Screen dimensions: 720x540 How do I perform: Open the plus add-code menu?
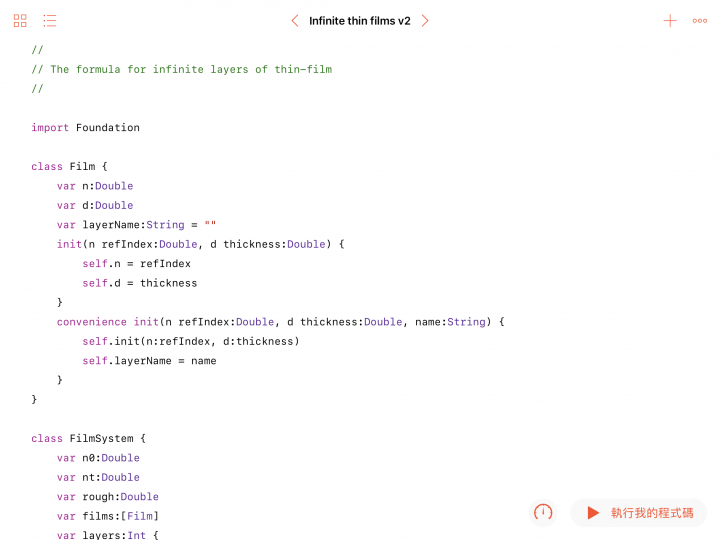[x=670, y=21]
